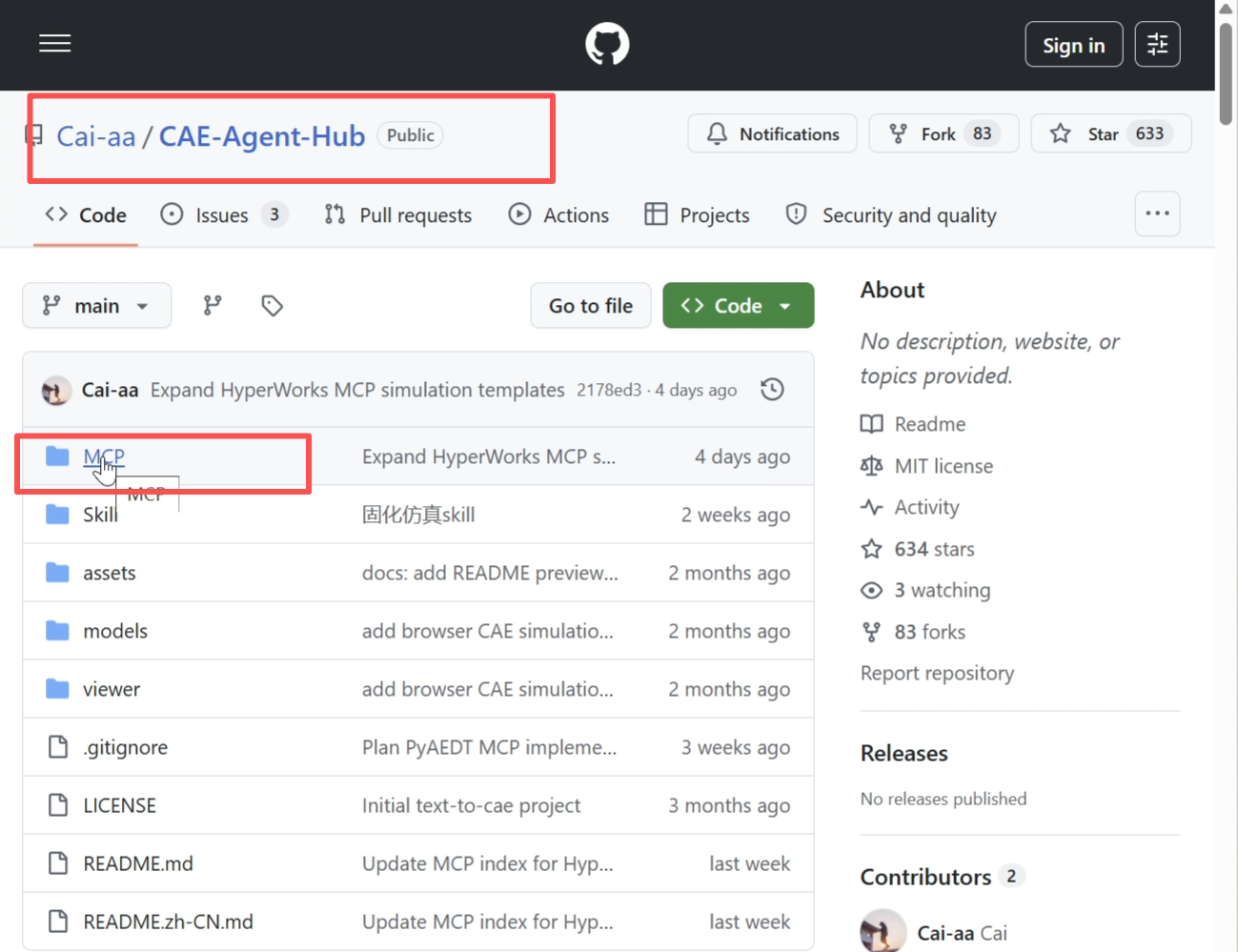Click the README.md file icon
1238x952 pixels.
58,863
